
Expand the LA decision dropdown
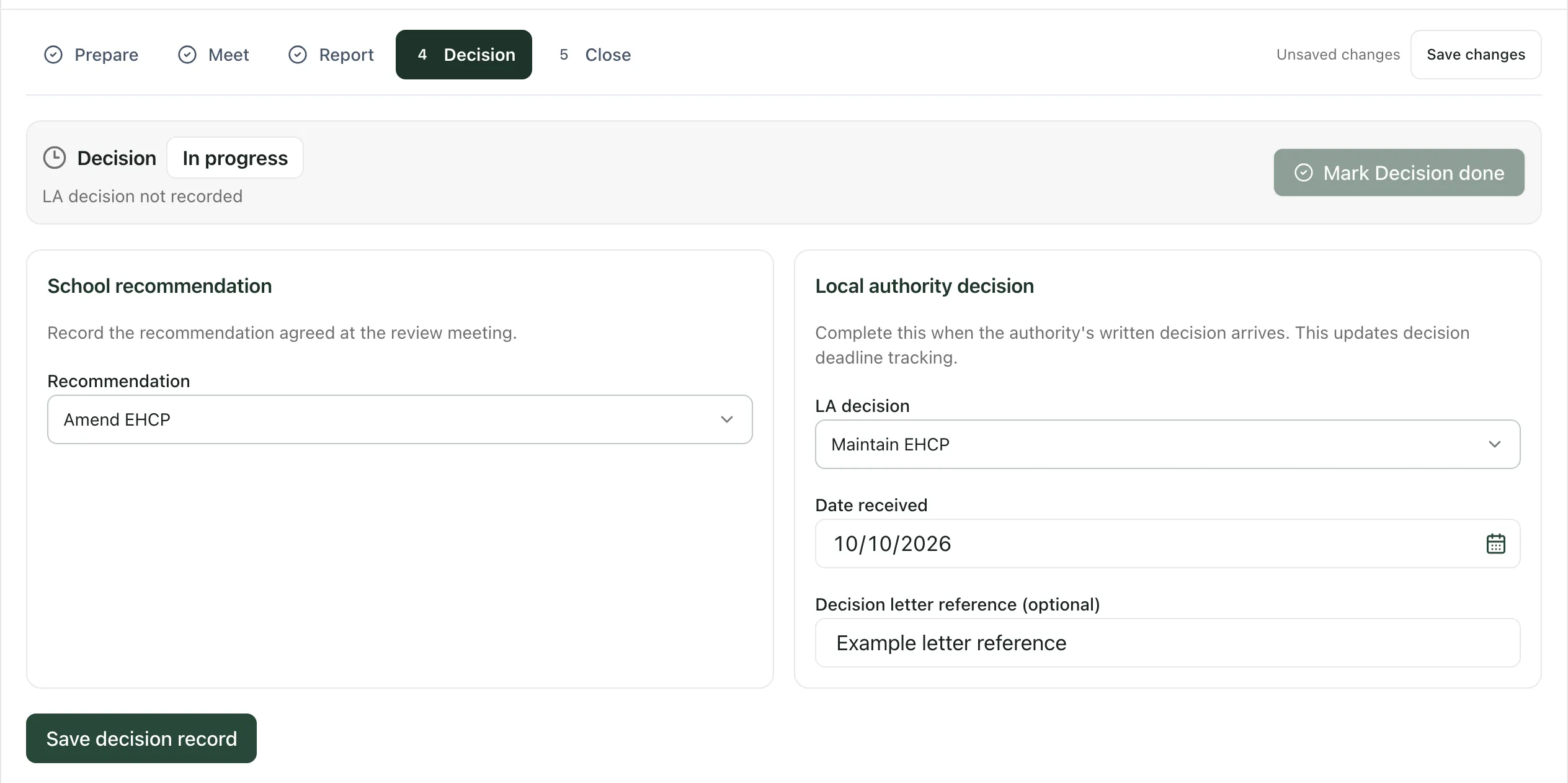pyautogui.click(x=1167, y=444)
